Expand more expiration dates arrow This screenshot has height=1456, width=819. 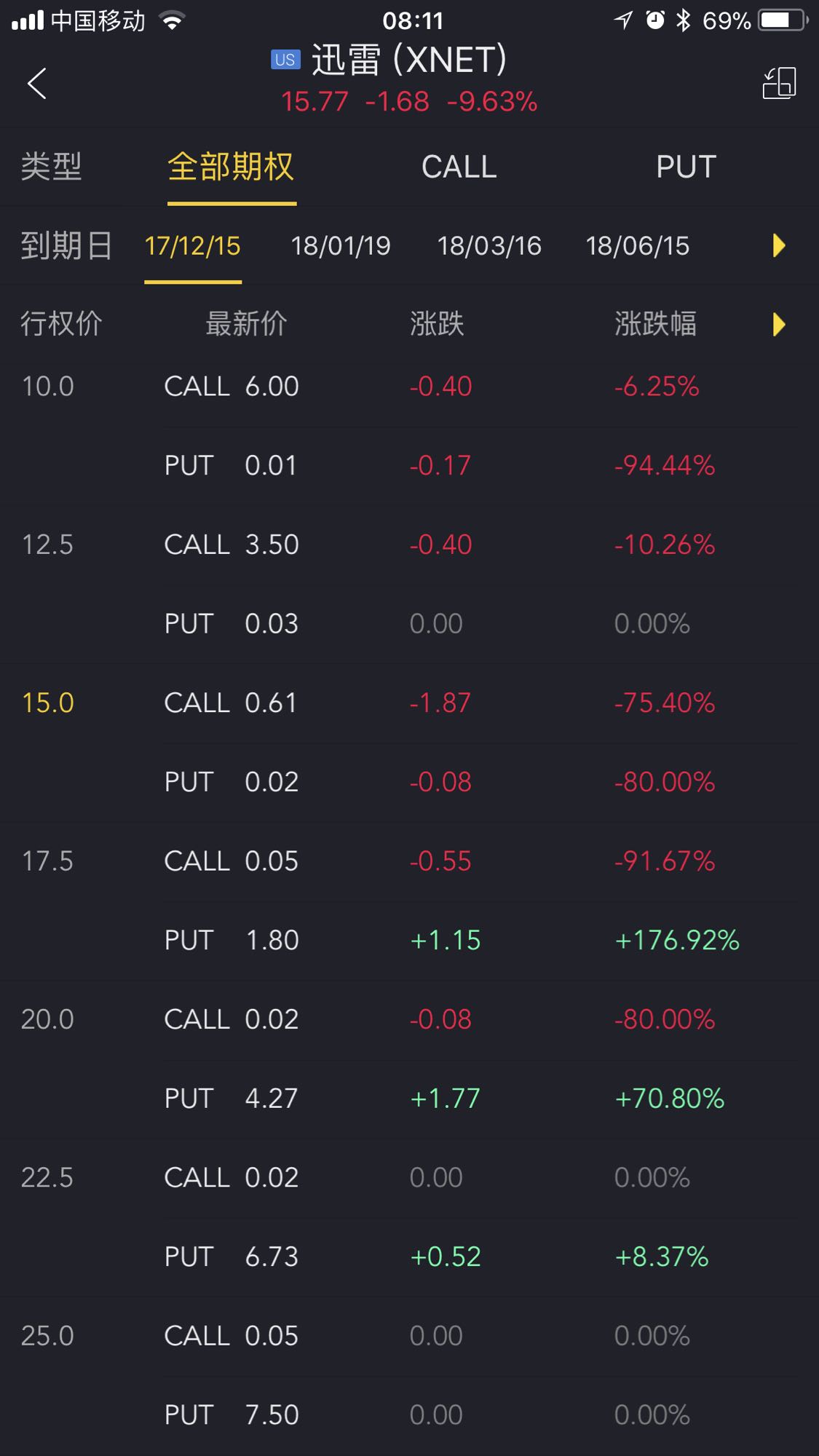pos(778,246)
